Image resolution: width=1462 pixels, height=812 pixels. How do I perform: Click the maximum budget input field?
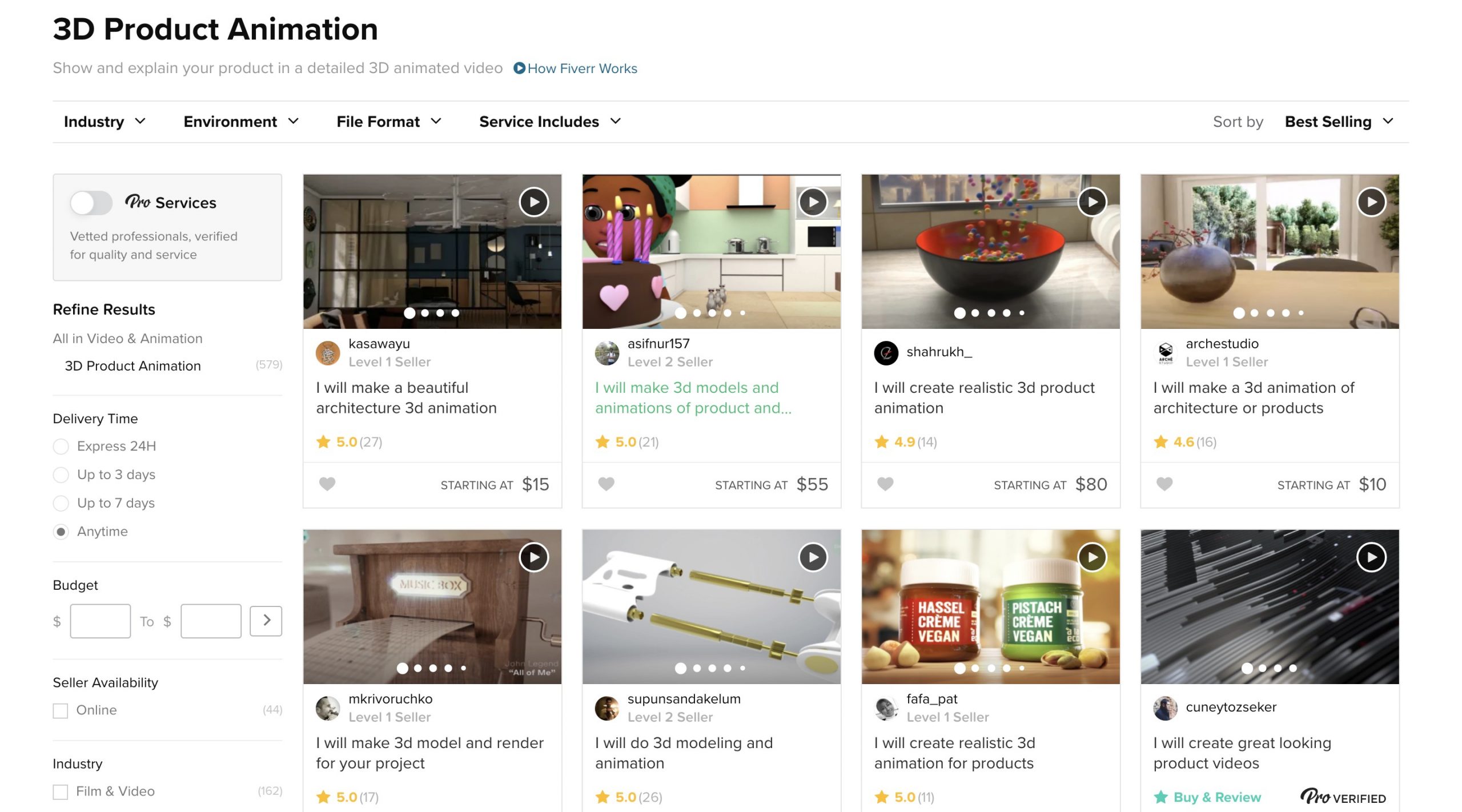point(211,621)
